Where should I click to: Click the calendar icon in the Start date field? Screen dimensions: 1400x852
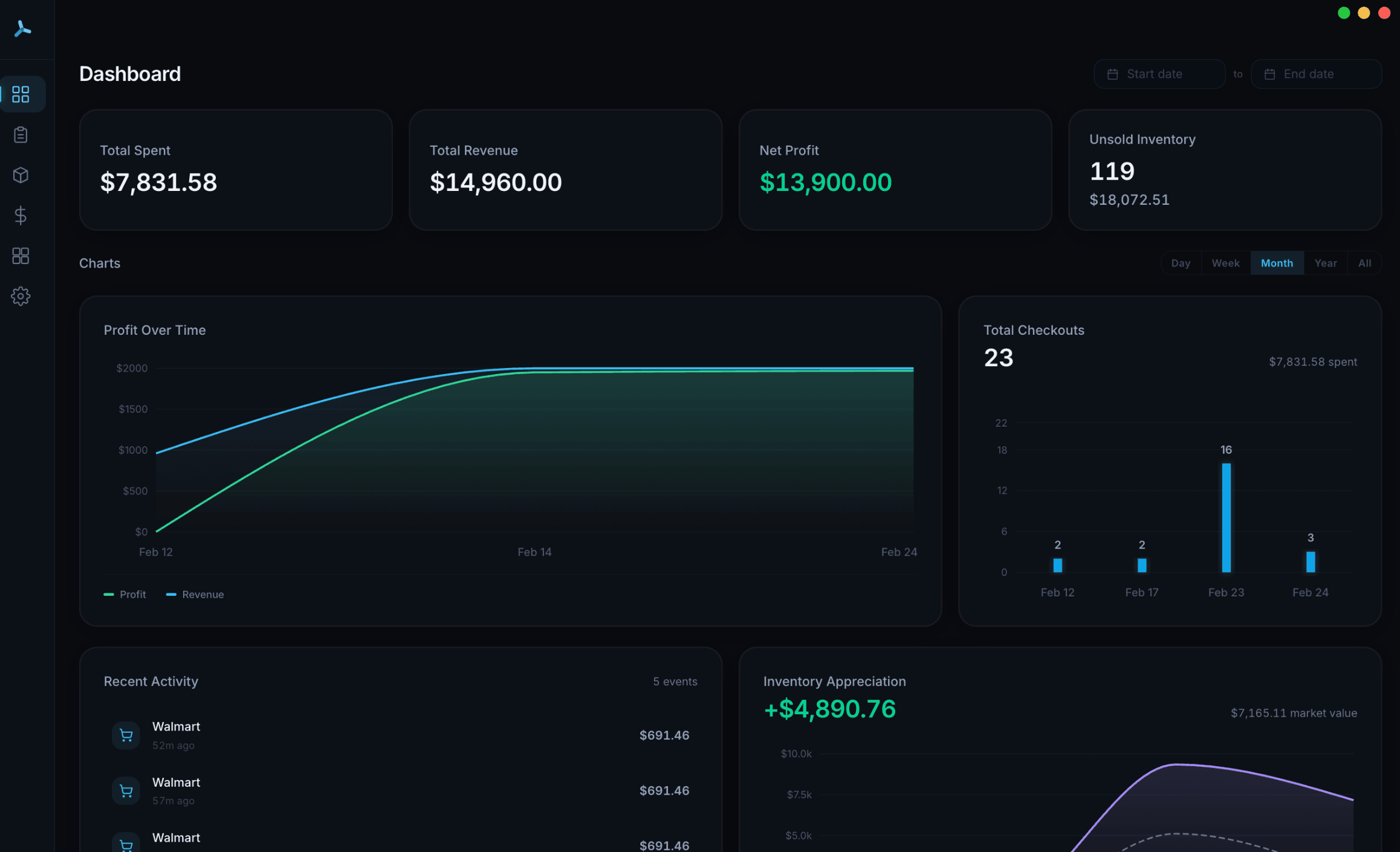point(1112,74)
